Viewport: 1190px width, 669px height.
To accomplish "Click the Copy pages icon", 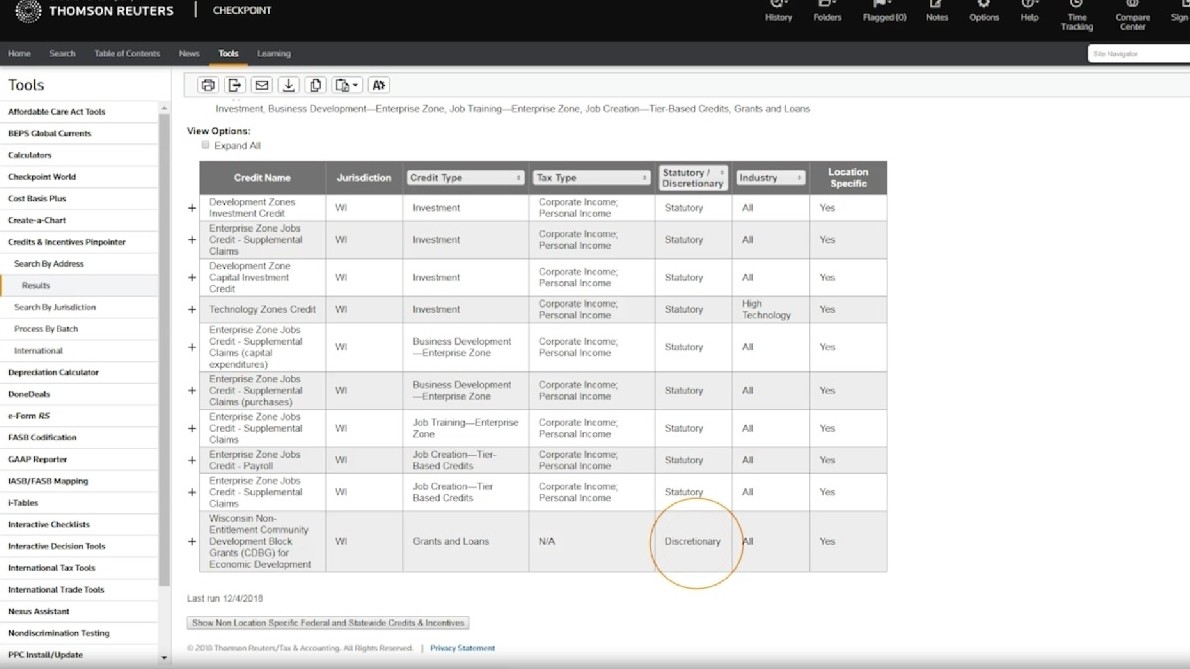I will click(316, 86).
